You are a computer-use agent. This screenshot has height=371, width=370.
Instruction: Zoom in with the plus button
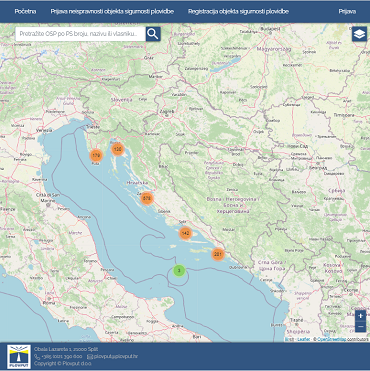tap(360, 316)
